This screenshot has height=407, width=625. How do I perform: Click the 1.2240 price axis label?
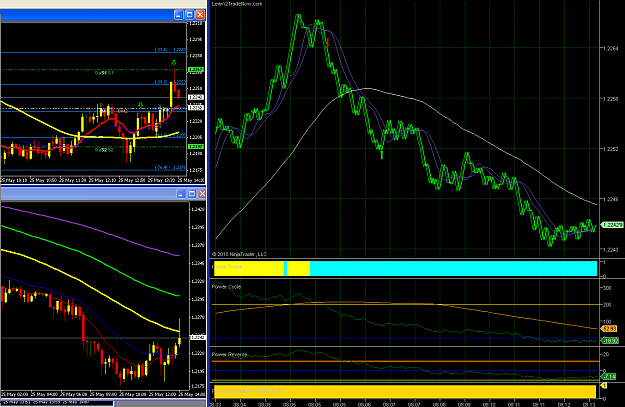(x=610, y=250)
